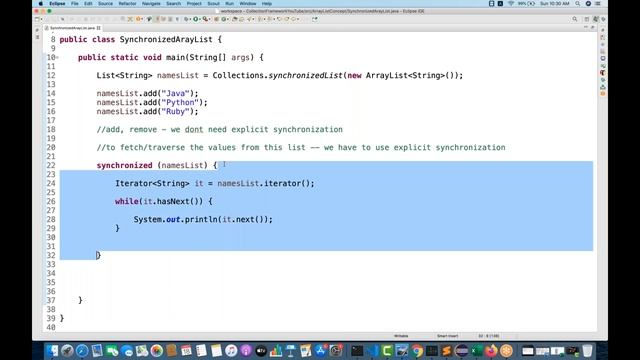The width and height of the screenshot is (640, 360).
Task: Open the Edit menu
Action: click(x=88, y=4)
